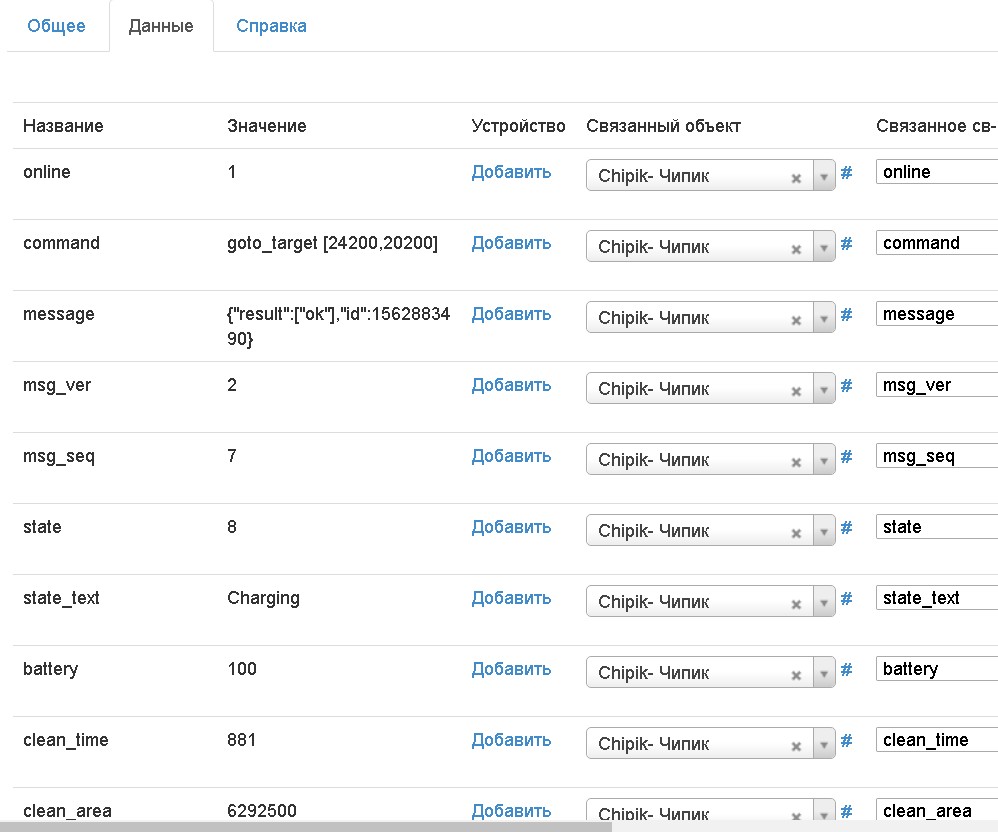Clear linked object in battery row
This screenshot has width=998, height=832.
tap(796, 675)
